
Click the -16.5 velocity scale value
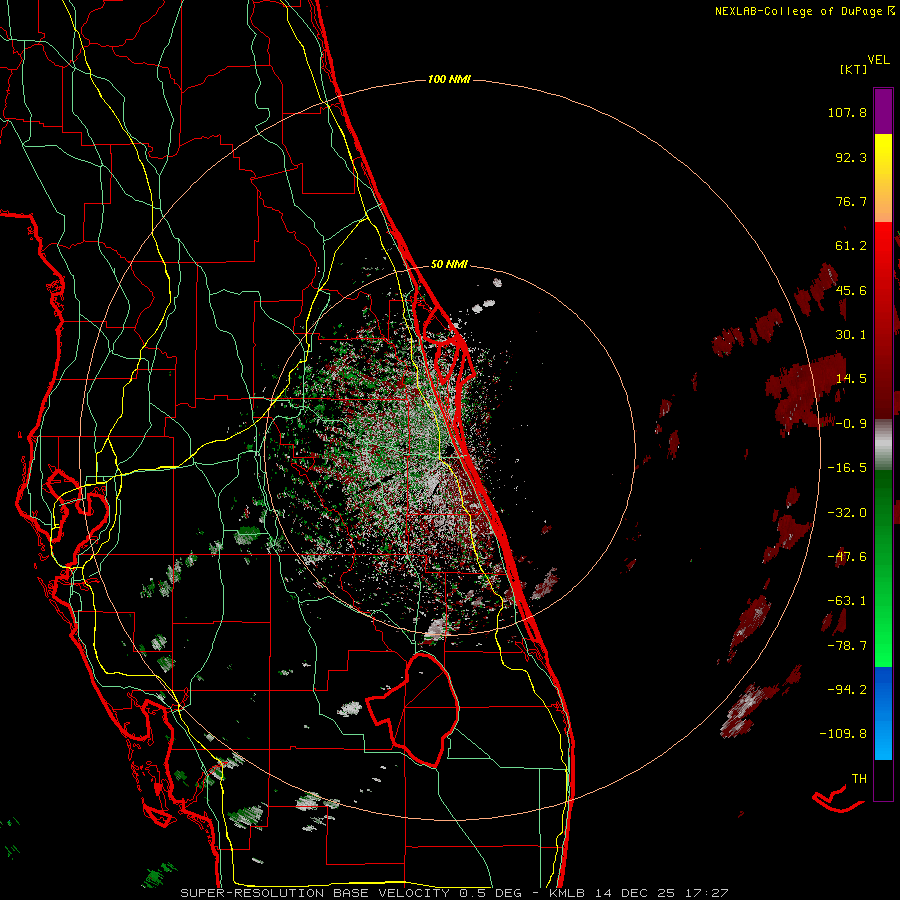[x=847, y=468]
